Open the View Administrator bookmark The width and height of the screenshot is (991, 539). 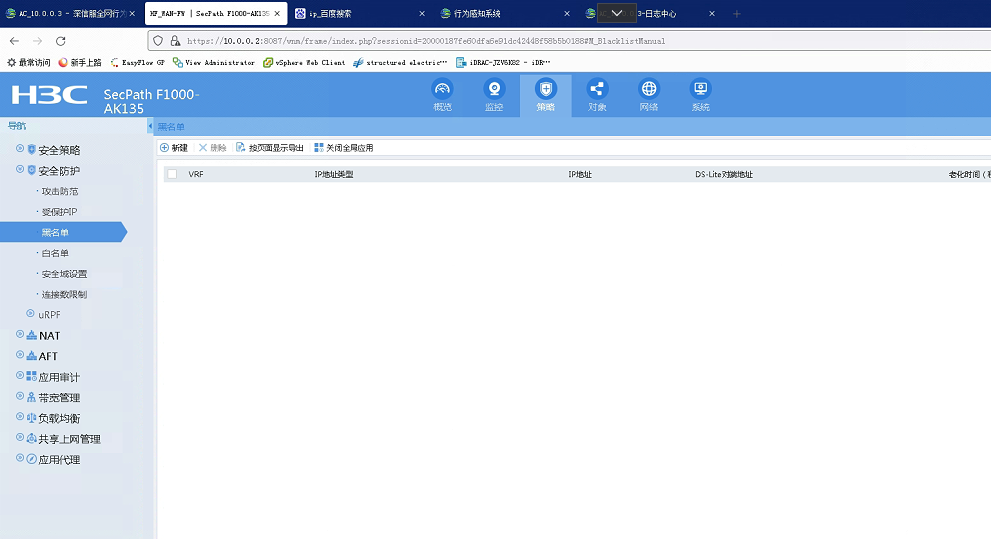pos(214,63)
